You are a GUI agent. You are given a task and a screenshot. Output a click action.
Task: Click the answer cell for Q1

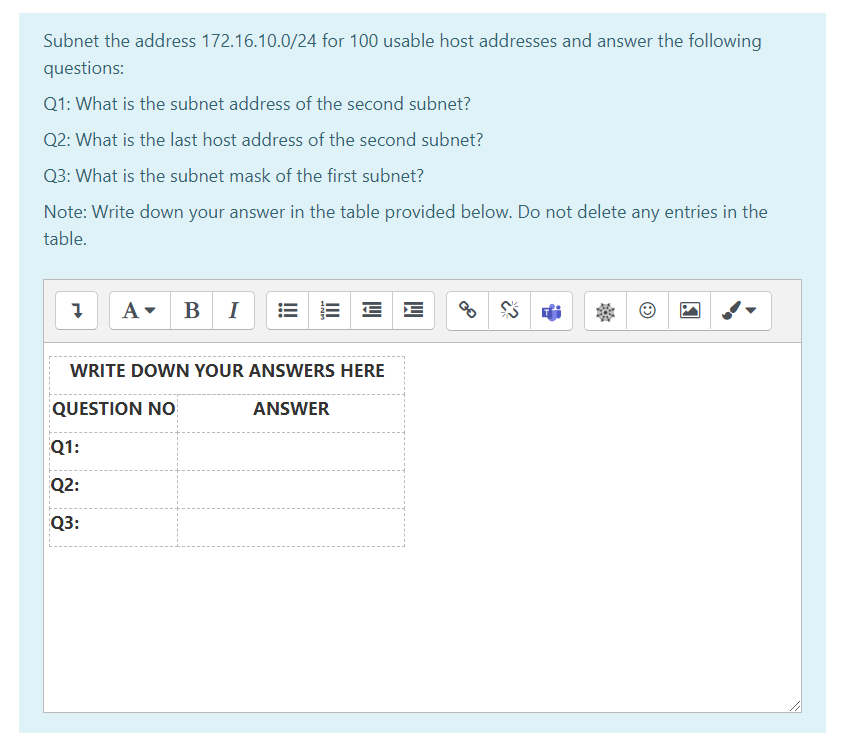click(x=291, y=450)
